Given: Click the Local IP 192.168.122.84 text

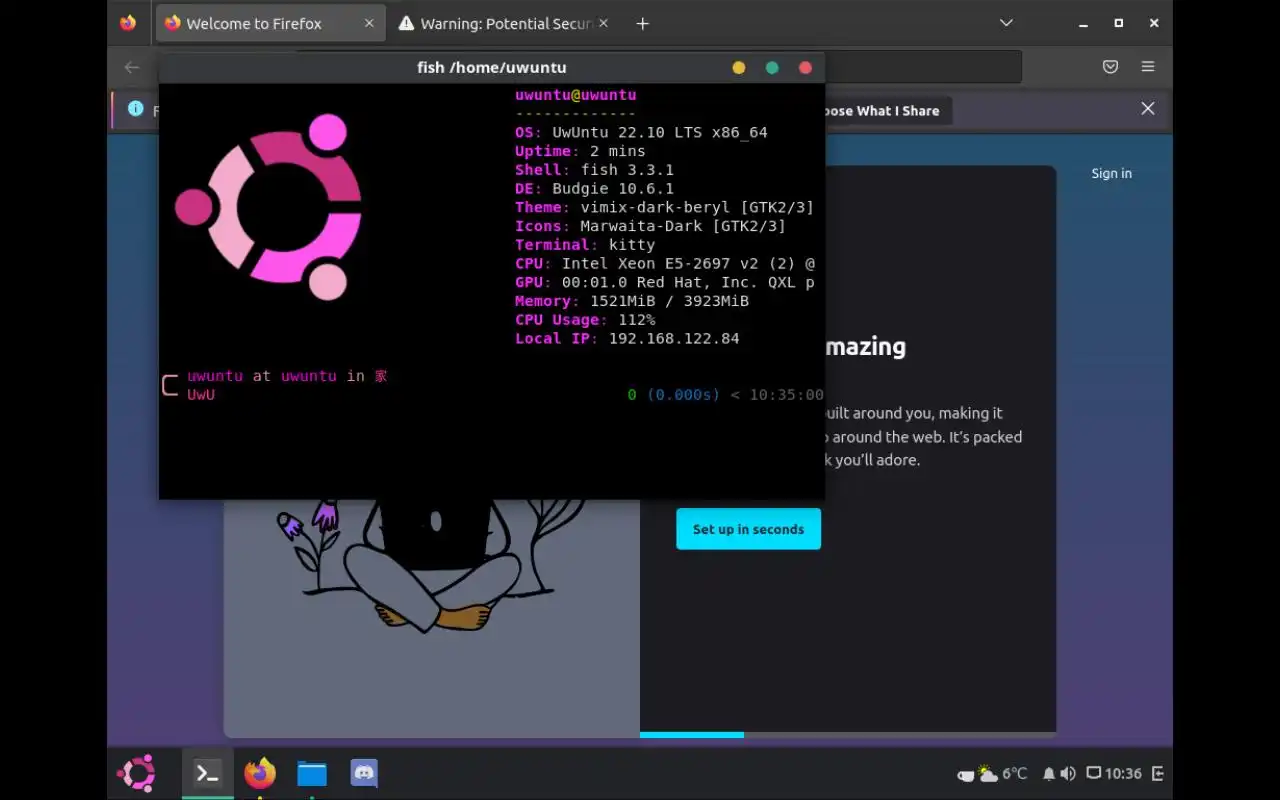Looking at the screenshot, I should click(627, 339).
